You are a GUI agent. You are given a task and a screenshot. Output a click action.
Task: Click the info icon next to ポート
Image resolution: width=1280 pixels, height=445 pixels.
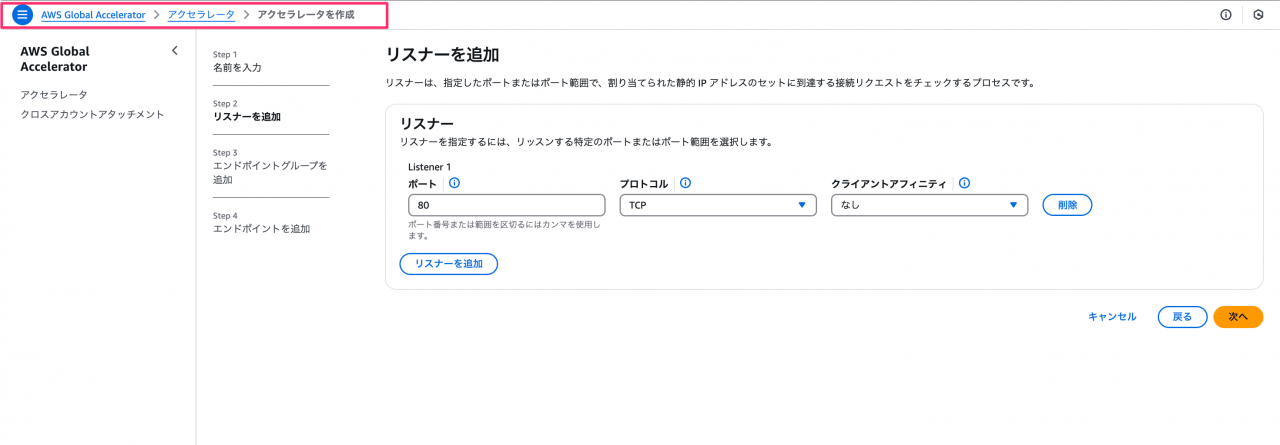click(x=455, y=183)
